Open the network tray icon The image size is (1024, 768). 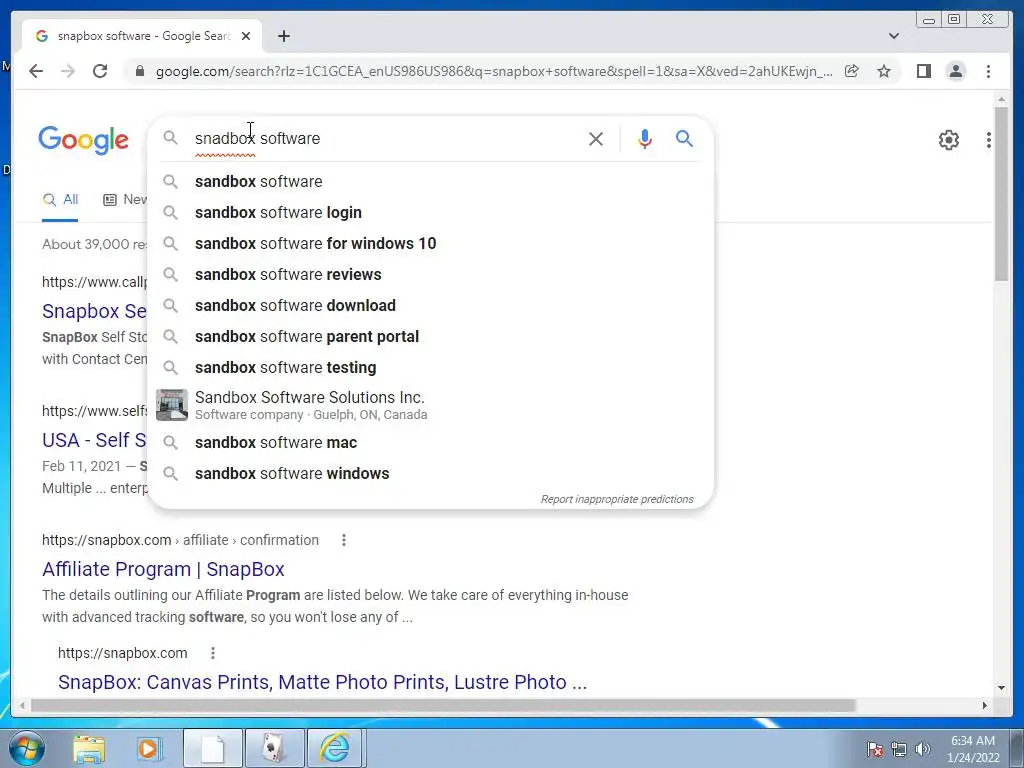coord(899,748)
